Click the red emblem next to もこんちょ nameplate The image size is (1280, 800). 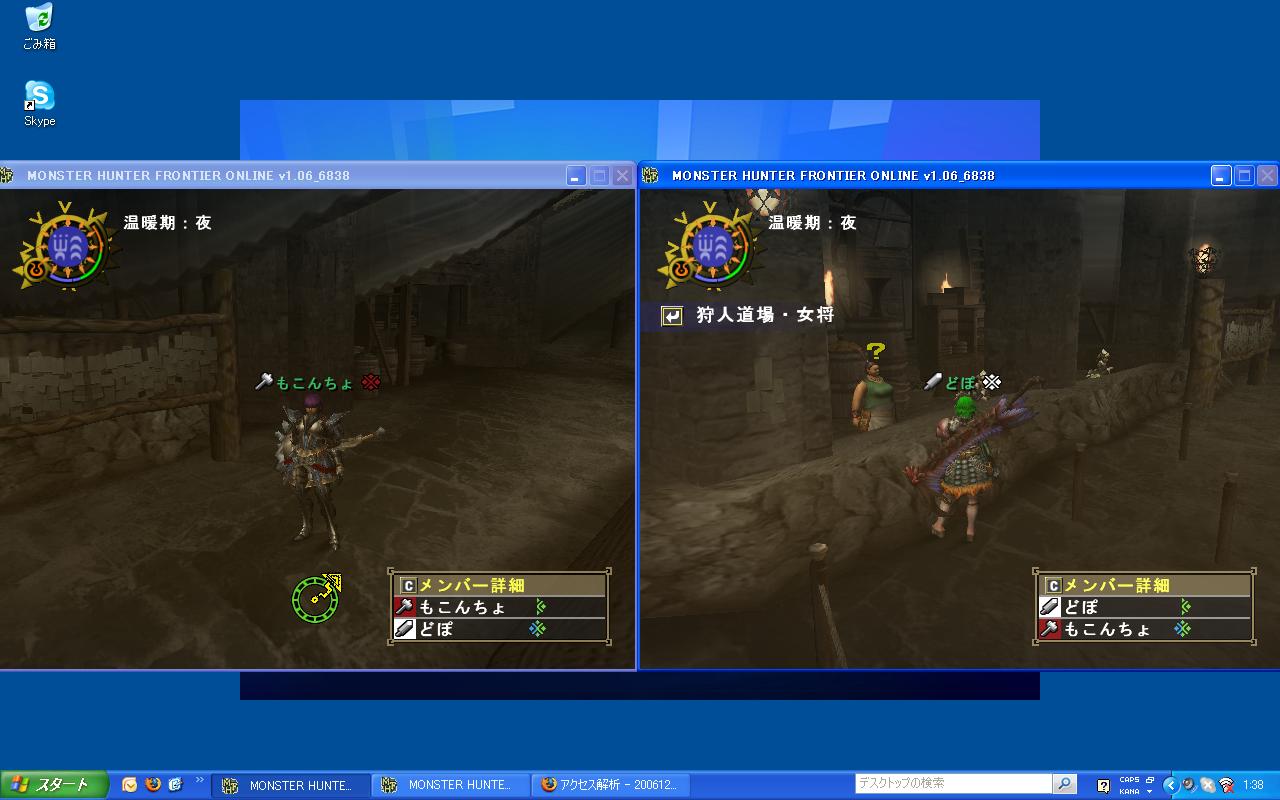[371, 382]
